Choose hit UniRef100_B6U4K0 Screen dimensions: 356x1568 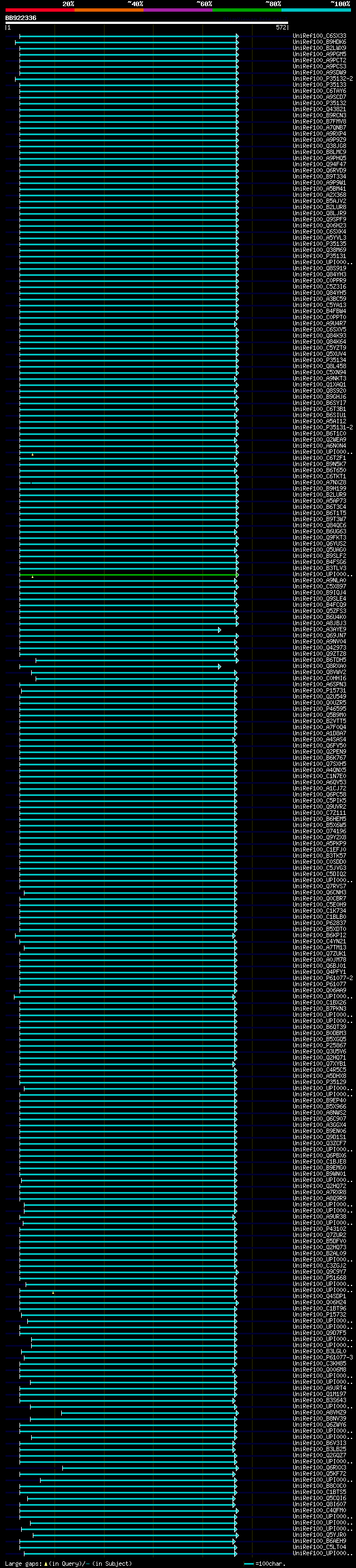[319, 617]
